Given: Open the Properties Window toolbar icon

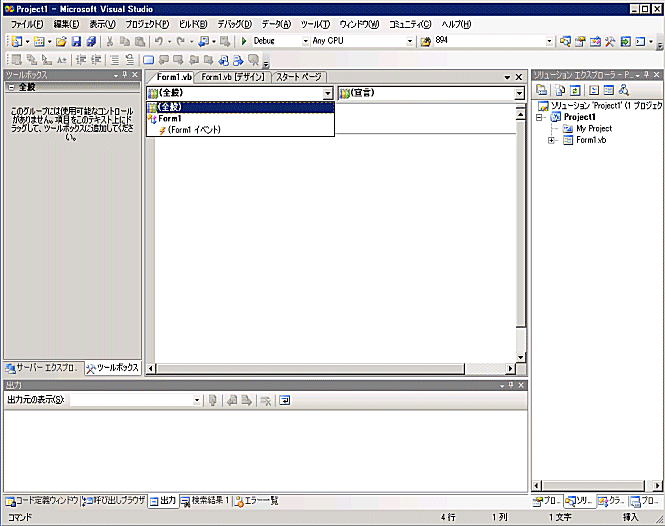Looking at the screenshot, I should click(x=580, y=41).
